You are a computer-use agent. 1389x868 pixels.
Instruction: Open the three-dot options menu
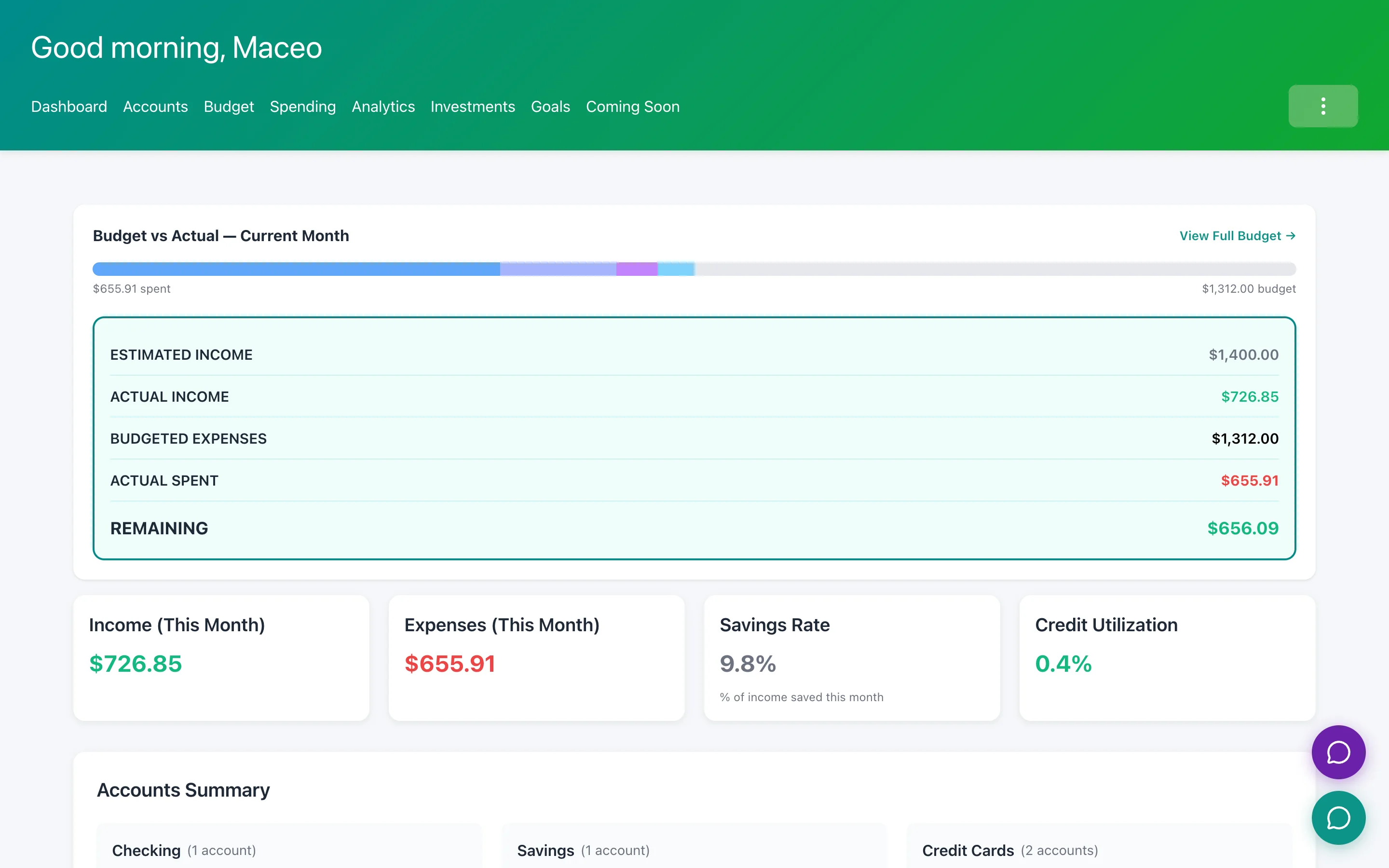[x=1323, y=106]
